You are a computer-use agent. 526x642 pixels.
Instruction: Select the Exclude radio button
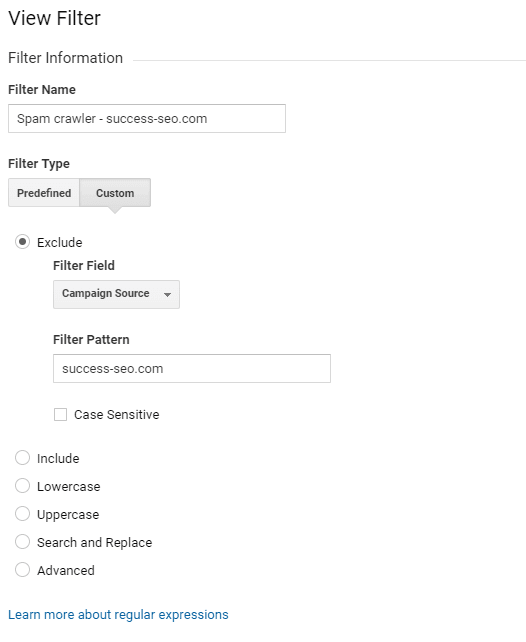(x=23, y=242)
